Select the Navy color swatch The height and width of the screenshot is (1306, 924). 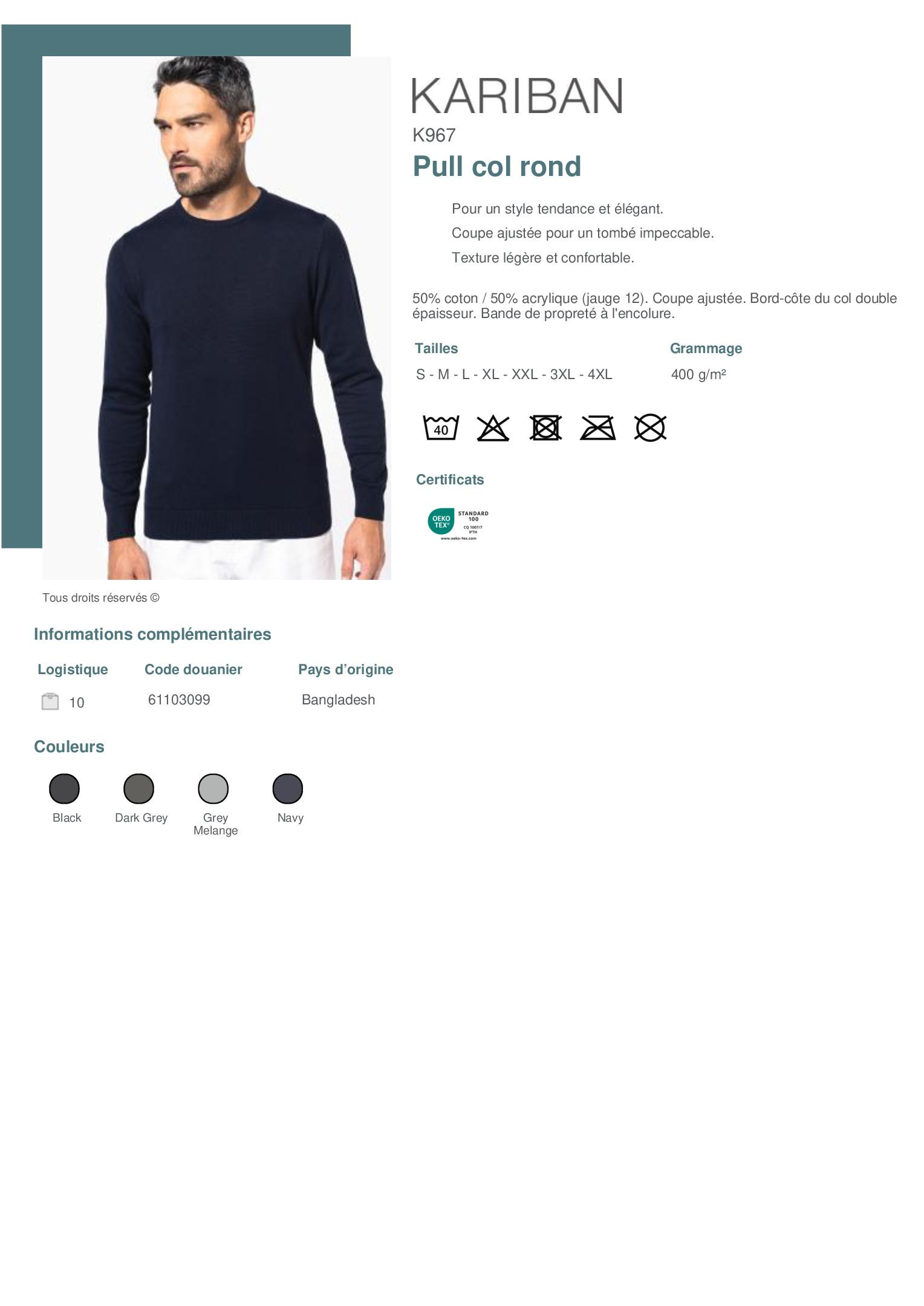(x=288, y=788)
